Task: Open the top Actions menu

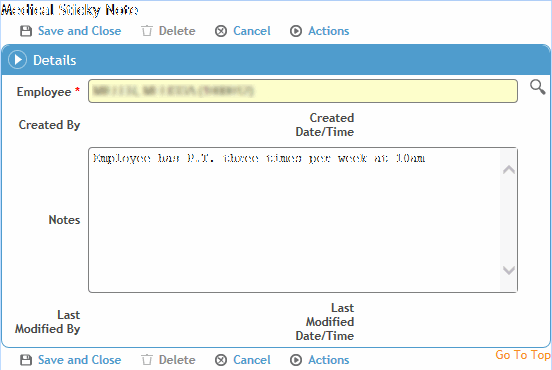Action: (x=328, y=31)
